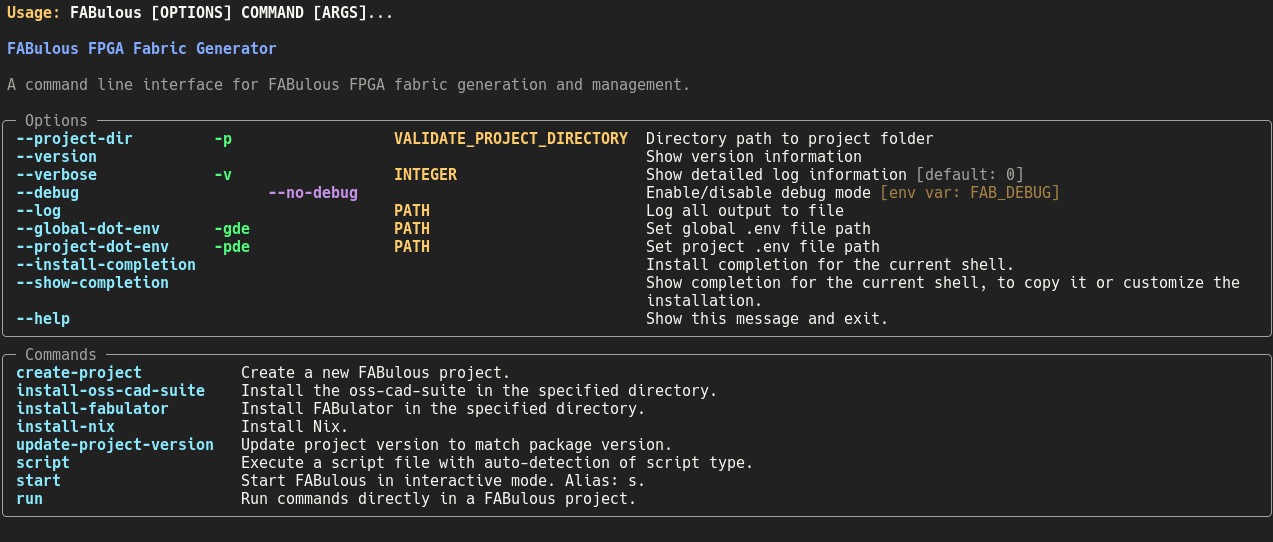Click the install-fabulator command name

click(92, 409)
